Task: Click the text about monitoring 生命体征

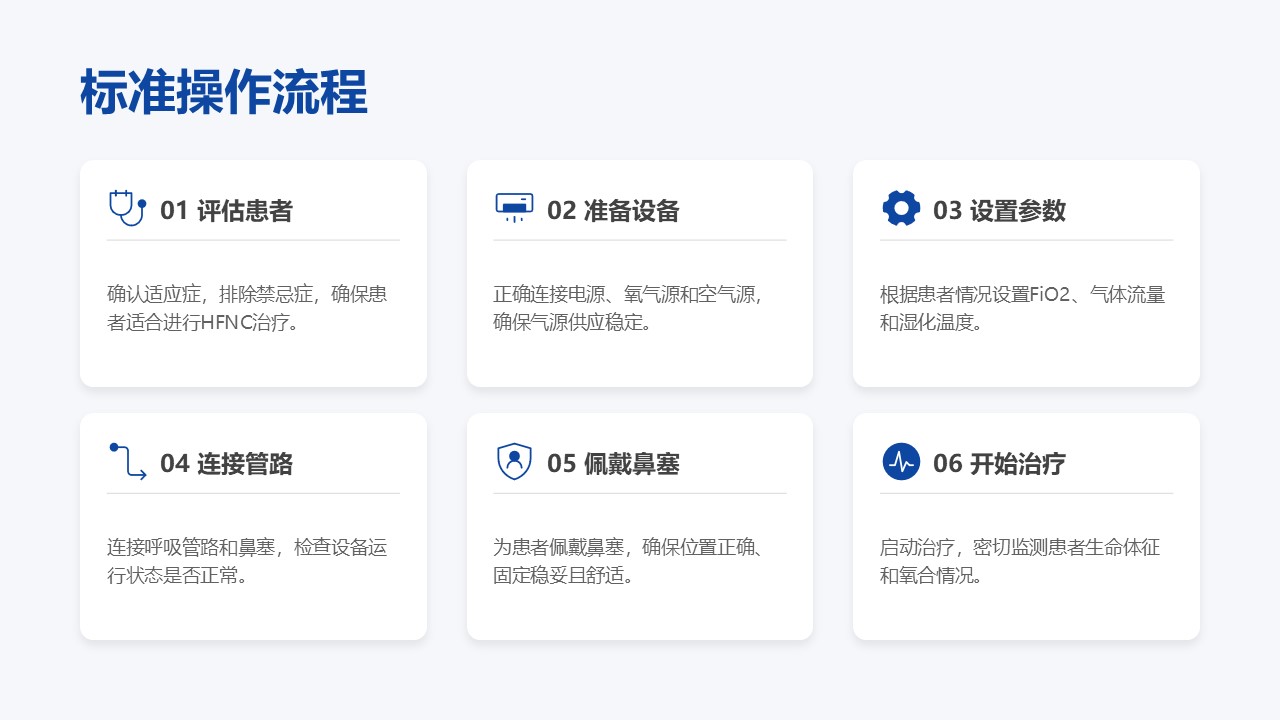Action: [1019, 562]
